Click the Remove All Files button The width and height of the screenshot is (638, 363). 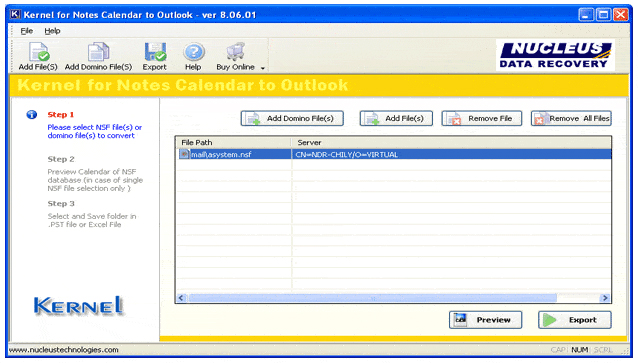[571, 118]
